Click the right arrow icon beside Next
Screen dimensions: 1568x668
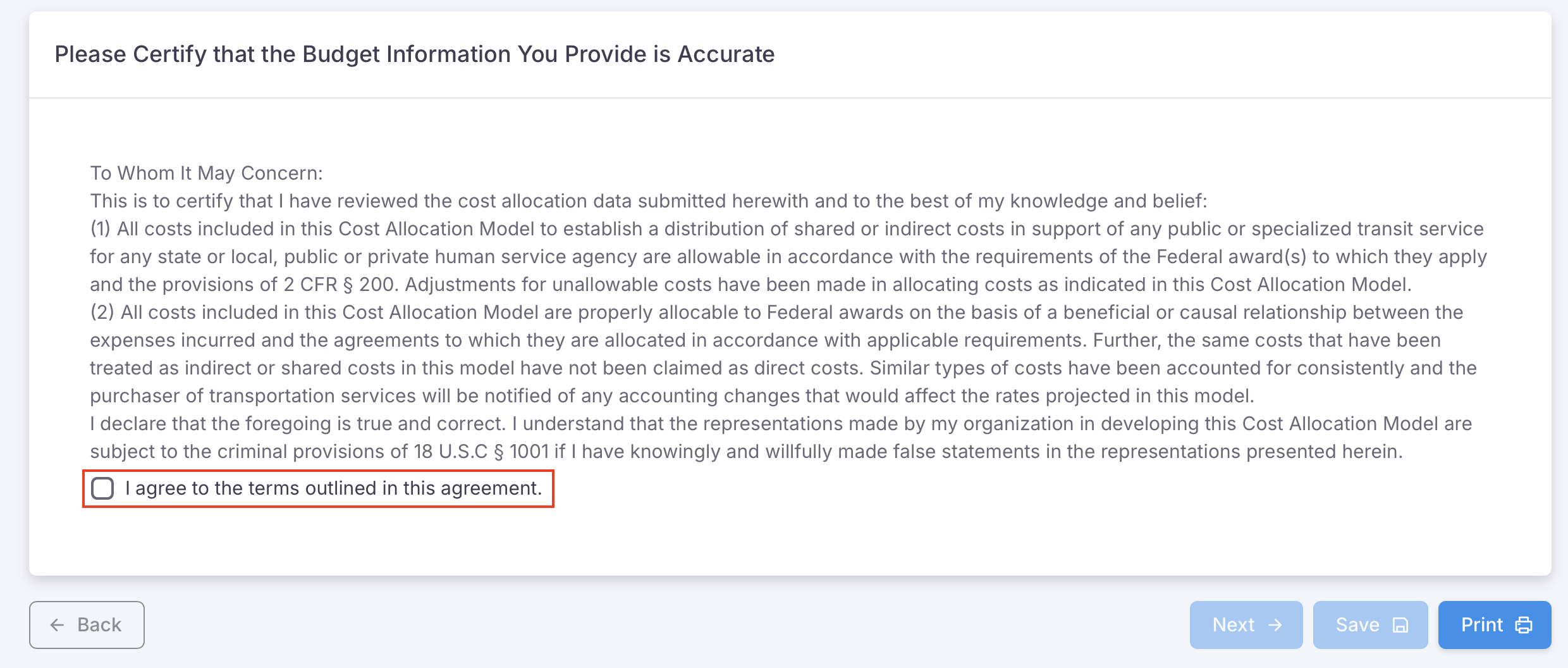[x=1275, y=625]
